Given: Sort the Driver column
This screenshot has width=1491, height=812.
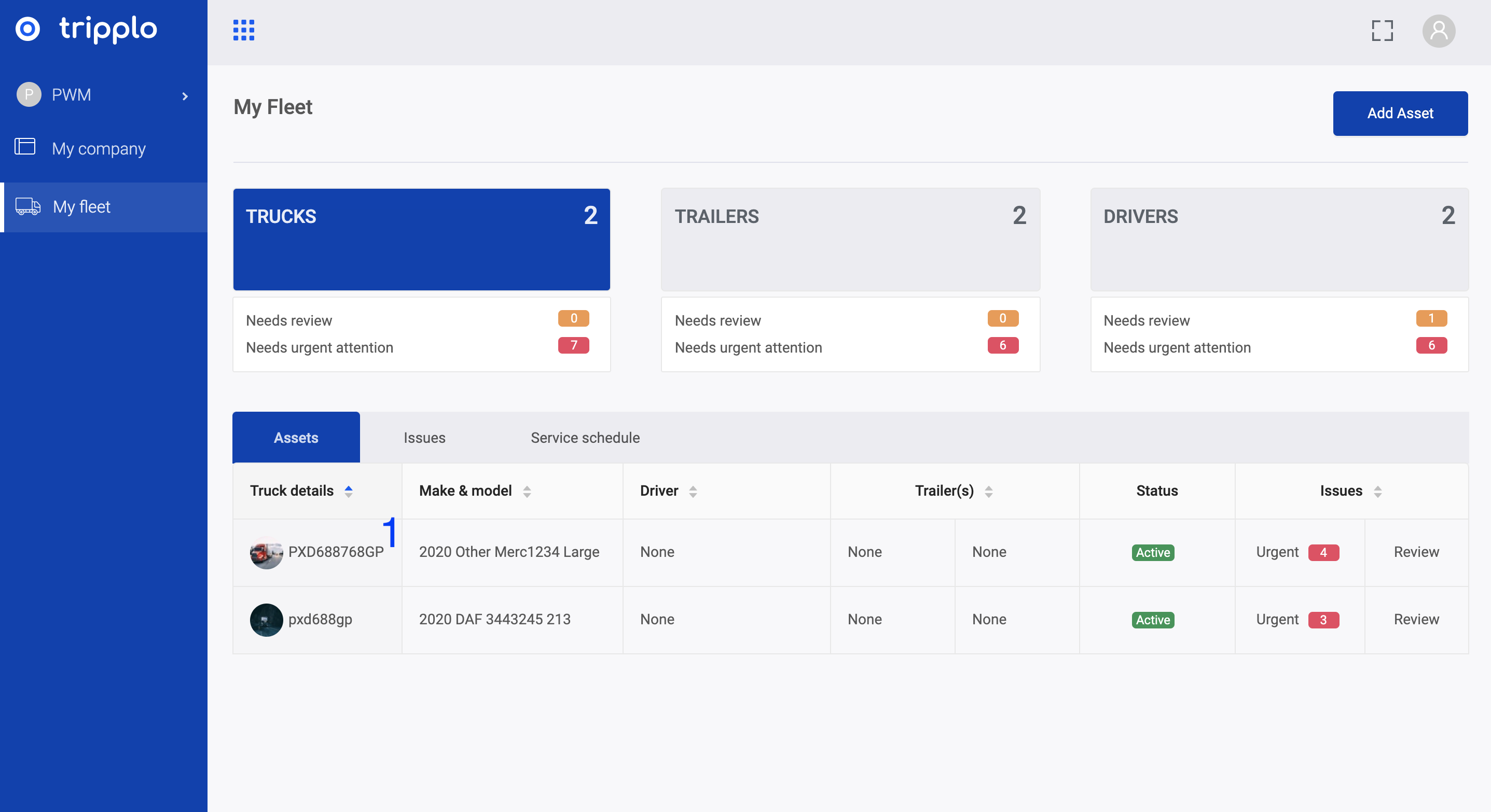Looking at the screenshot, I should pos(693,491).
